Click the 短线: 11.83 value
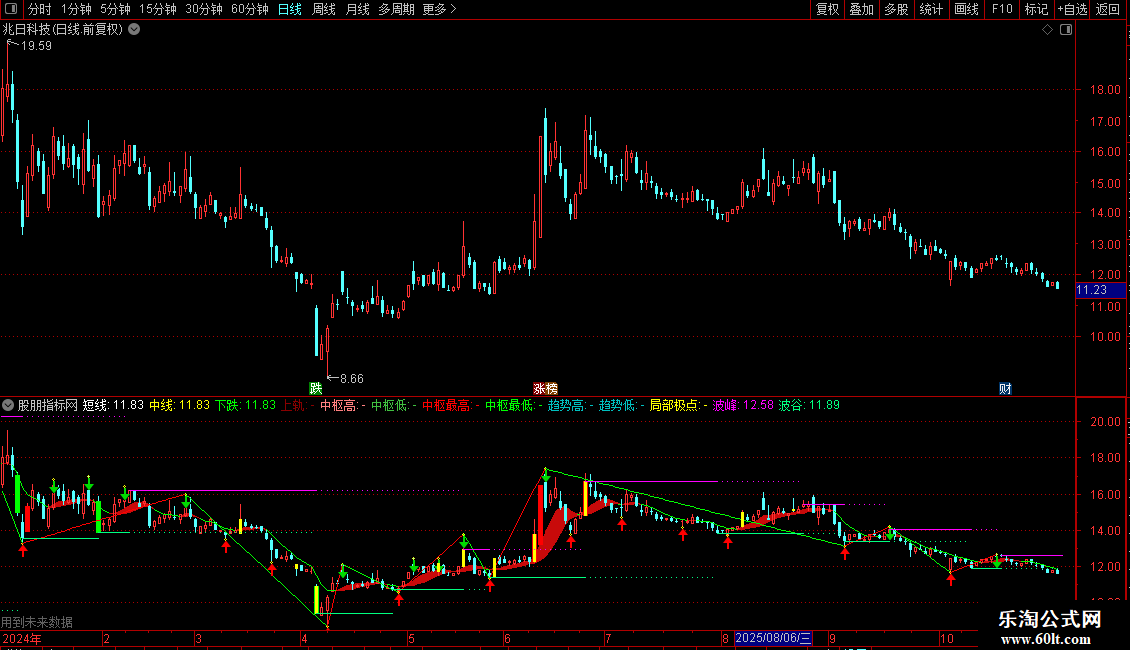 (113, 405)
